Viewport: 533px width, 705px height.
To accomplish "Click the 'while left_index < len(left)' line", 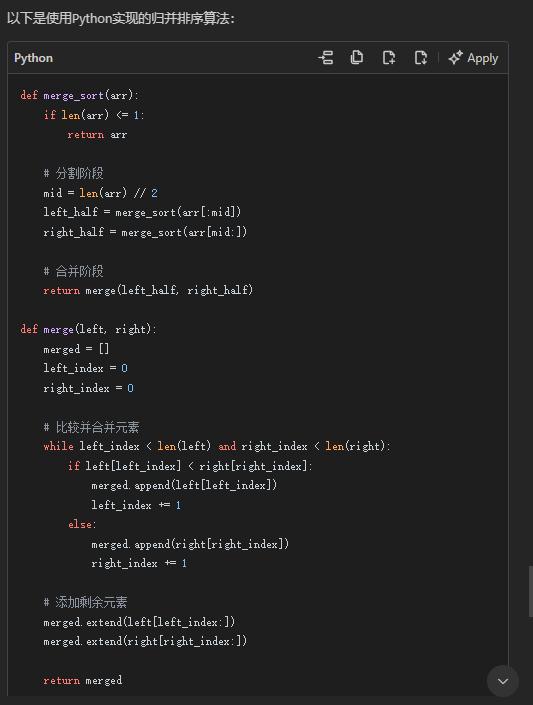I will pos(217,446).
